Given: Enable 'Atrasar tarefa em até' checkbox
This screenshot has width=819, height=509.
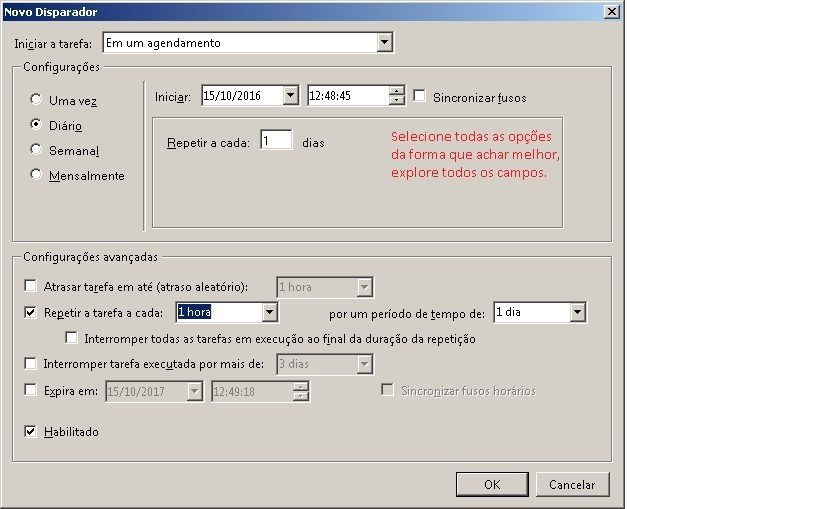Looking at the screenshot, I should click(30, 286).
